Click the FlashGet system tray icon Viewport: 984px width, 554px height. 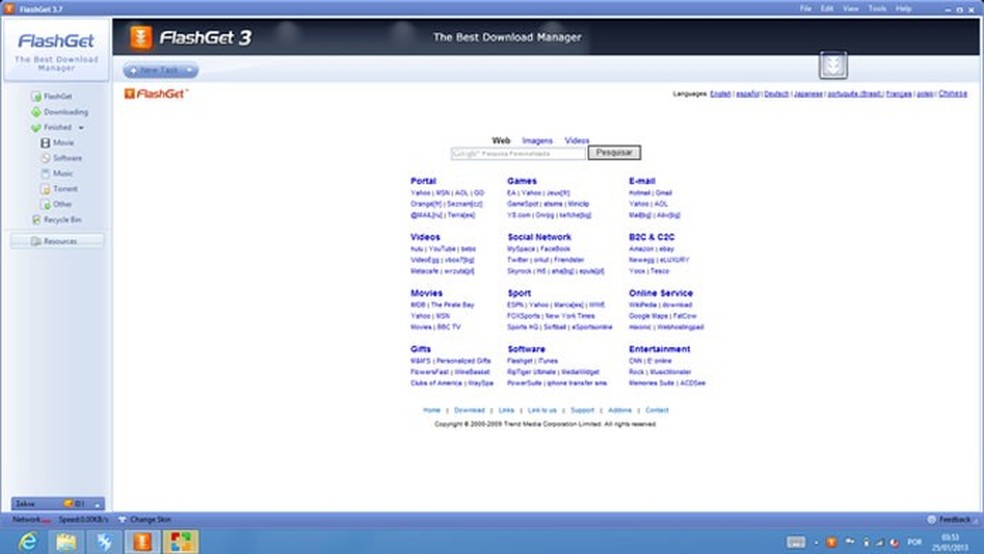[x=832, y=542]
